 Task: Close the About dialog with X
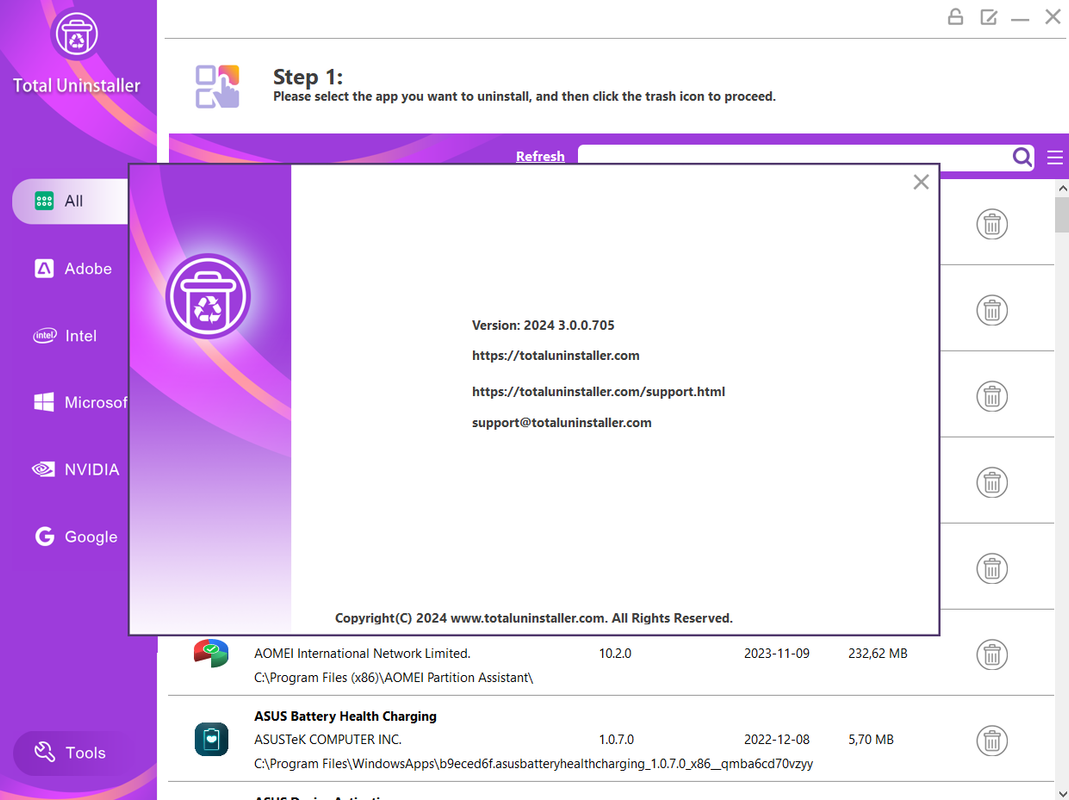pyautogui.click(x=920, y=182)
